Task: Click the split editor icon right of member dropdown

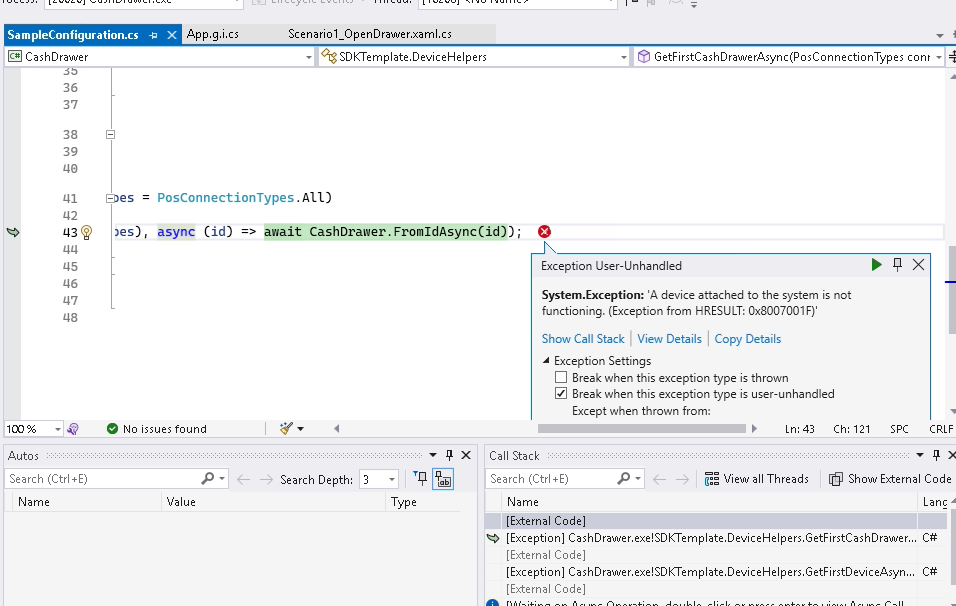Action: click(951, 57)
